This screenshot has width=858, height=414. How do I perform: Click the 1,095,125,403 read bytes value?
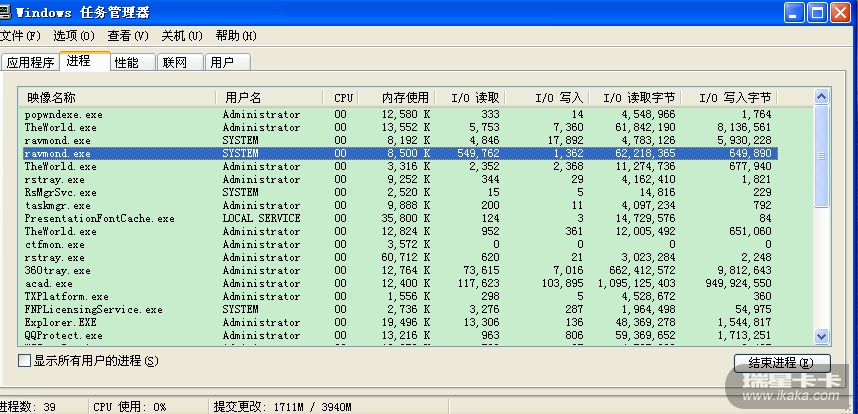click(636, 283)
